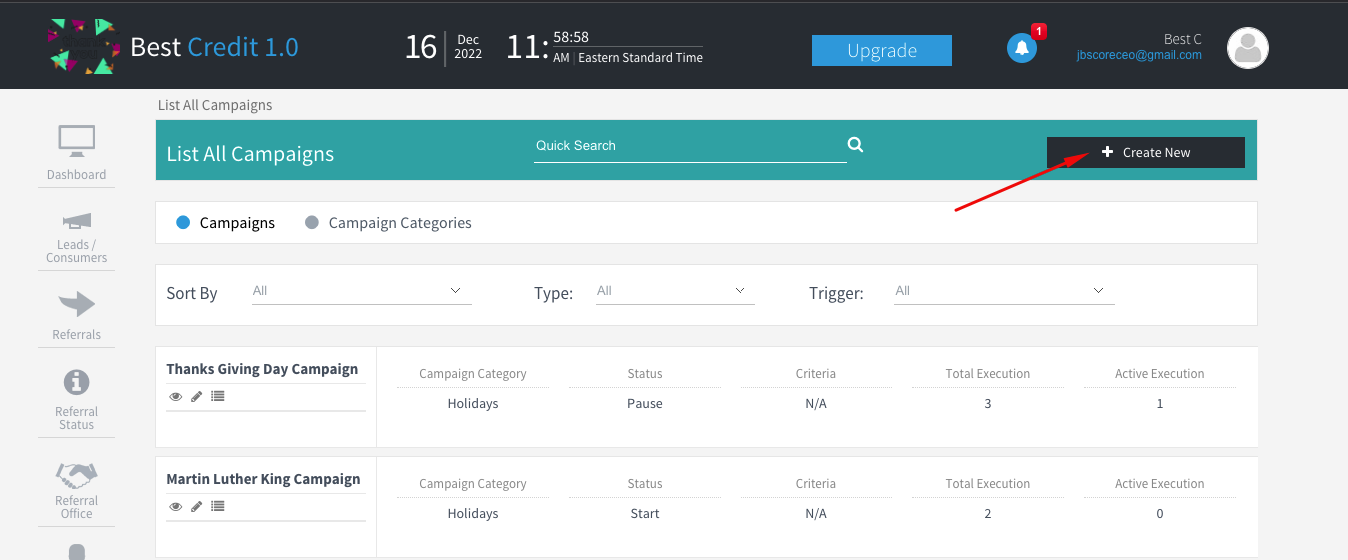The width and height of the screenshot is (1348, 560).
Task: Click the Thanks Giving Day Campaign title
Action: [262, 369]
